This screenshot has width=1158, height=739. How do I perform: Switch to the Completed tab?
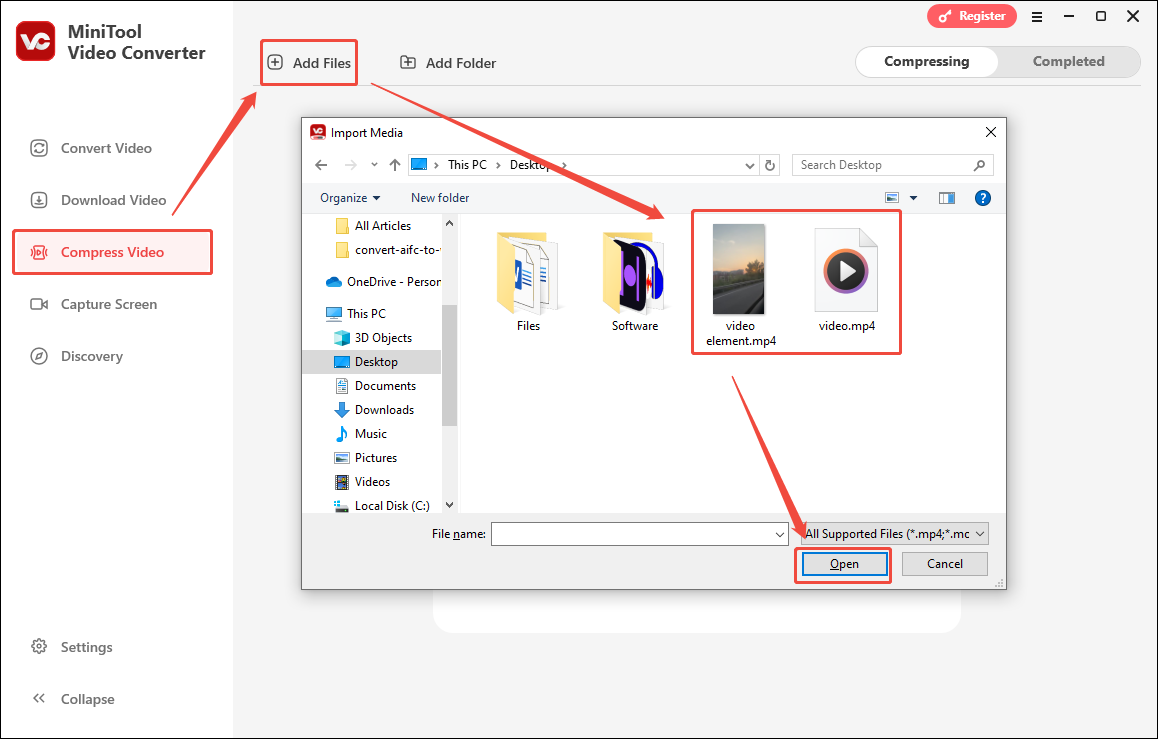point(1068,61)
